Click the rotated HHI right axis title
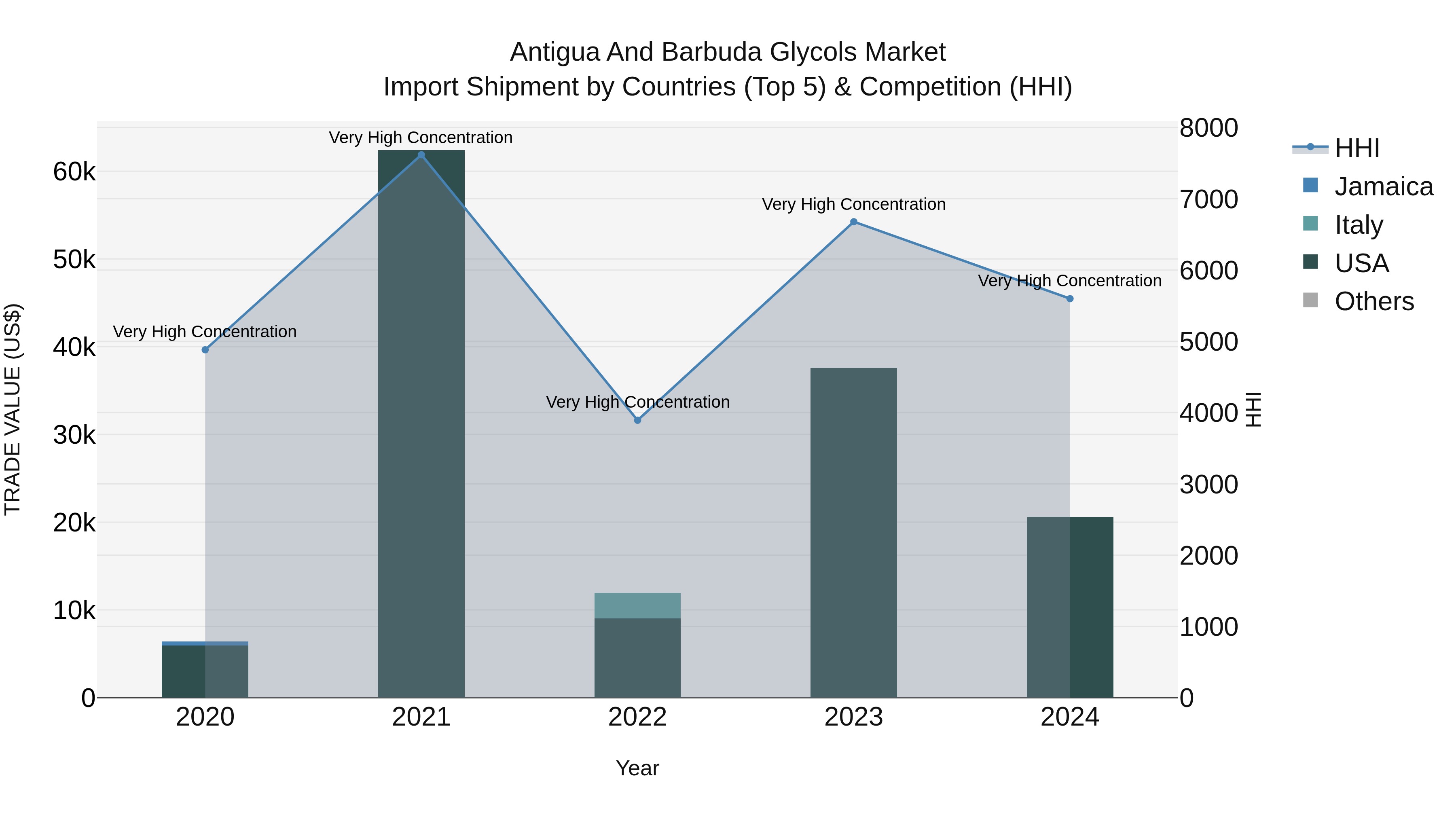 point(1254,409)
